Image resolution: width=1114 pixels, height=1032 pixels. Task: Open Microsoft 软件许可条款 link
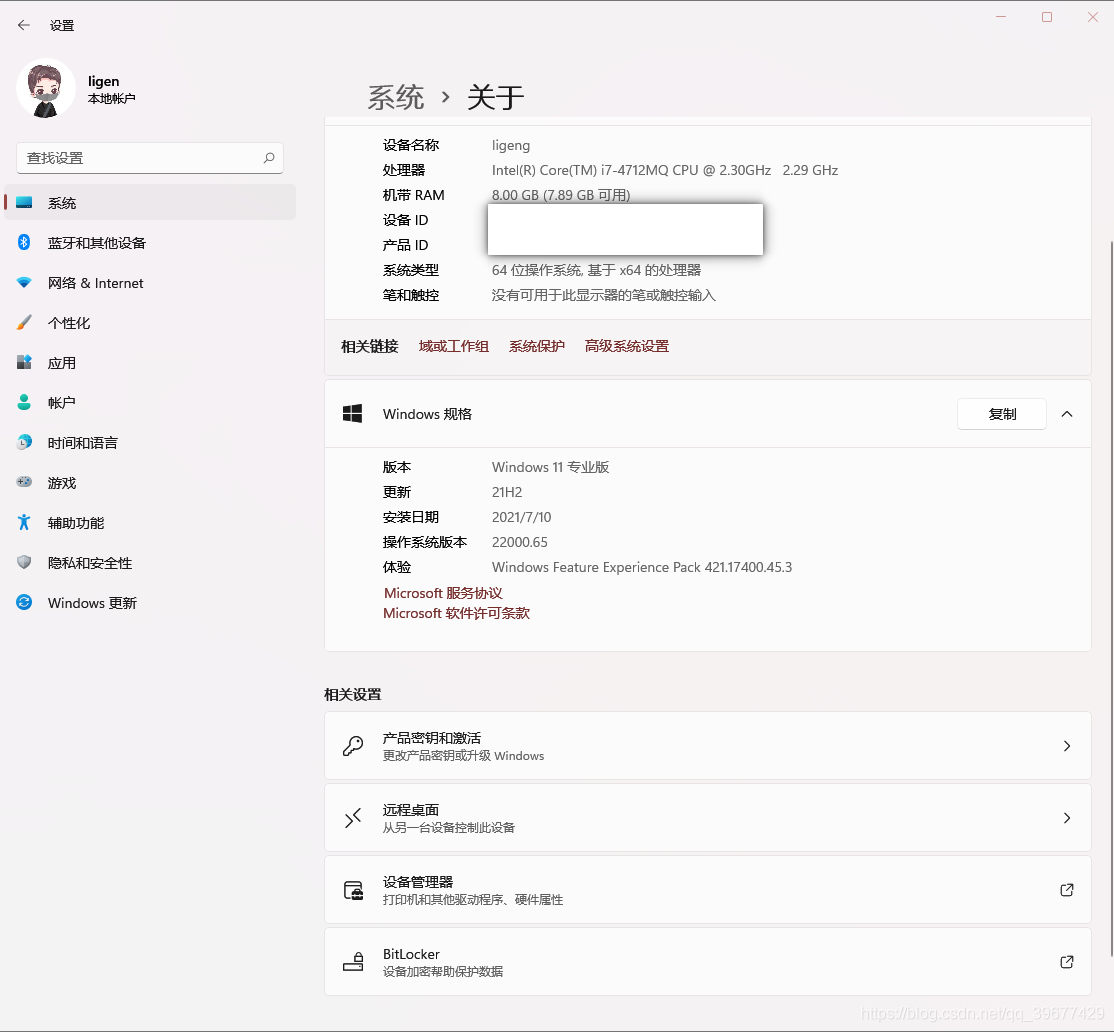(456, 613)
